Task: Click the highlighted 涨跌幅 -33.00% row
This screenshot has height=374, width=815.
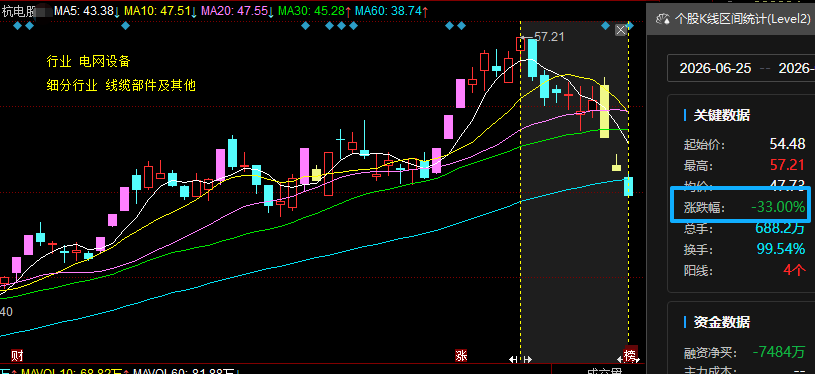Action: (739, 207)
